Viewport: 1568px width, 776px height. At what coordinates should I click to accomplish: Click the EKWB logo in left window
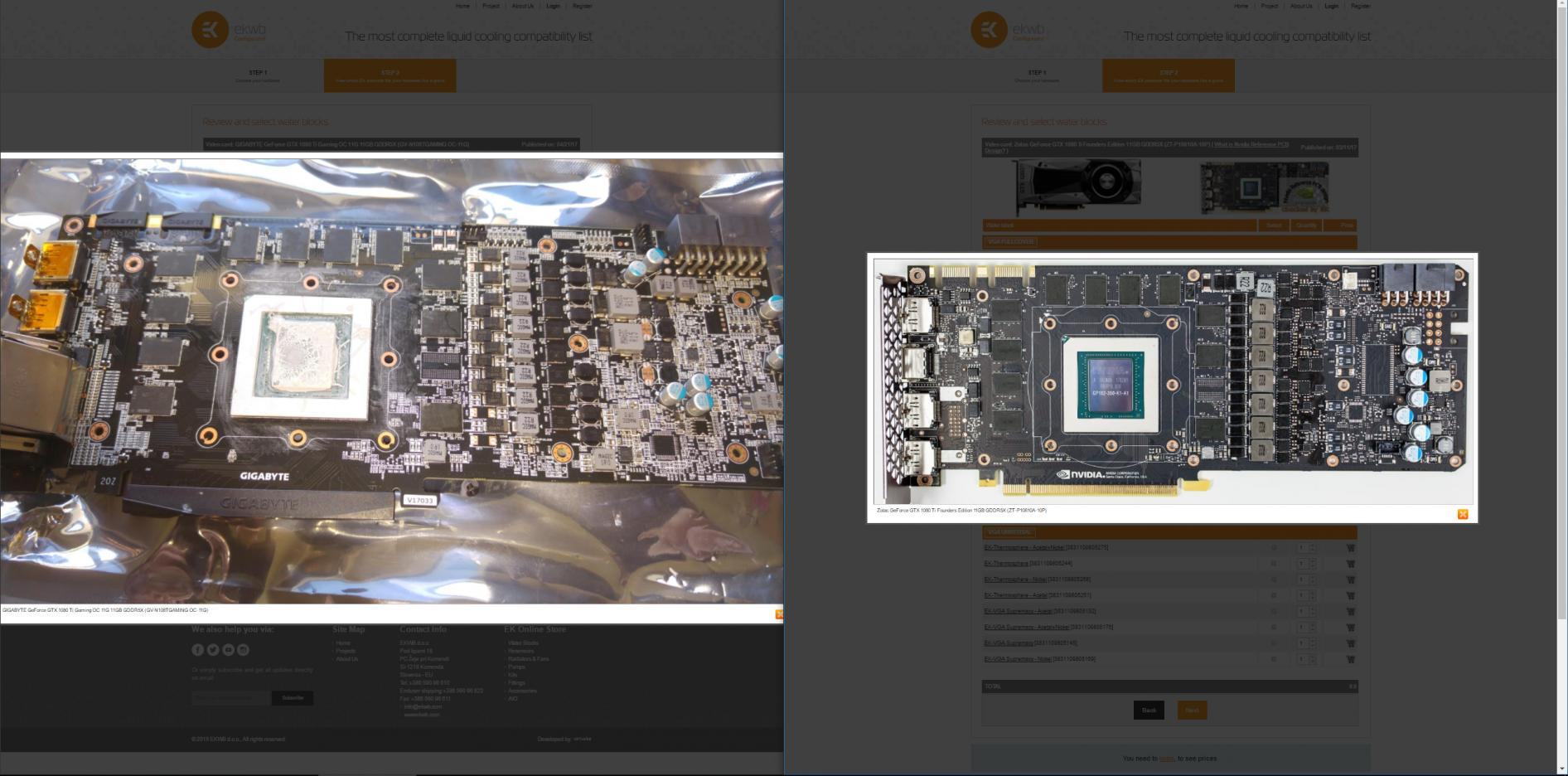229,30
